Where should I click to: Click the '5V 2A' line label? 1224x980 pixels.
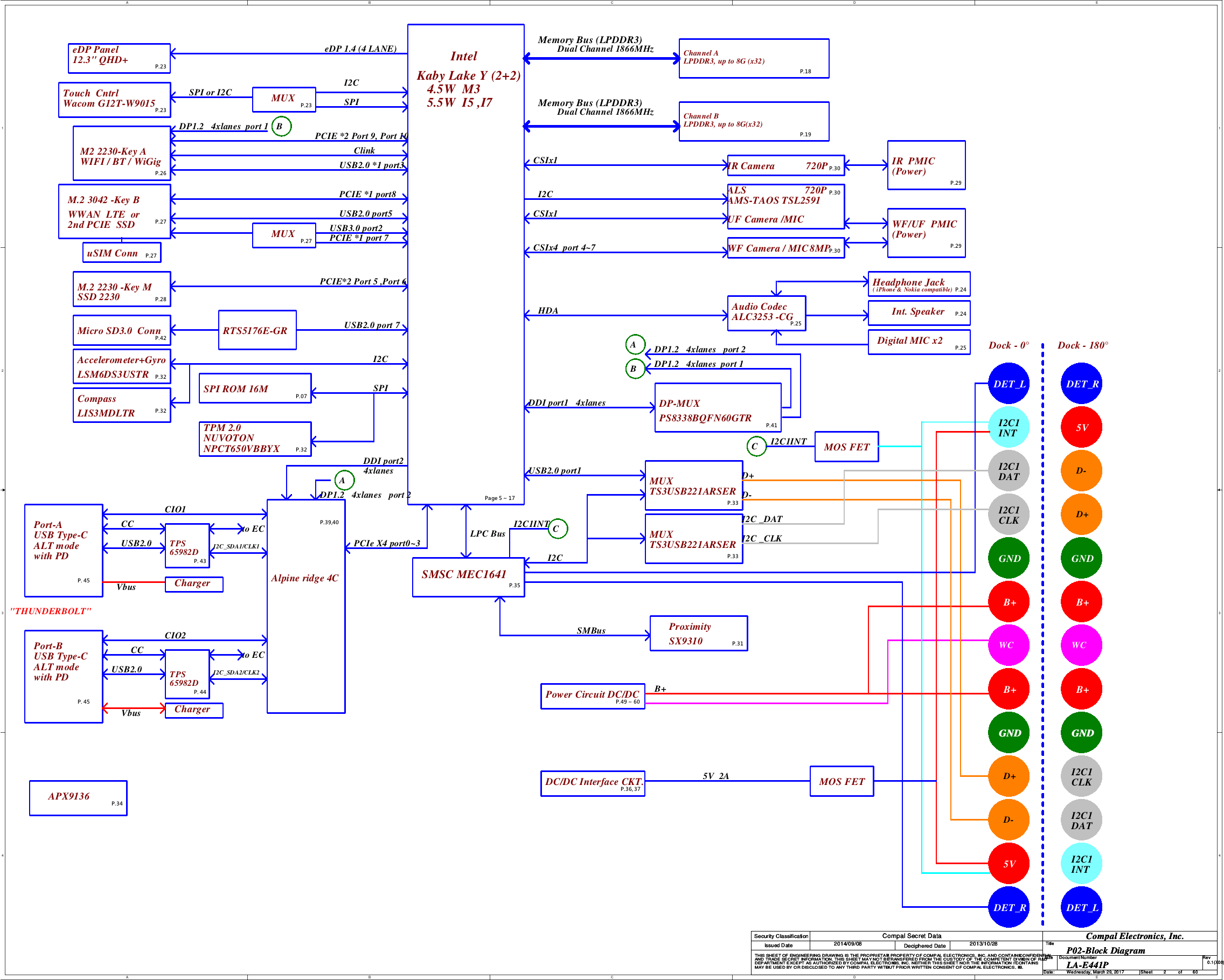click(715, 776)
